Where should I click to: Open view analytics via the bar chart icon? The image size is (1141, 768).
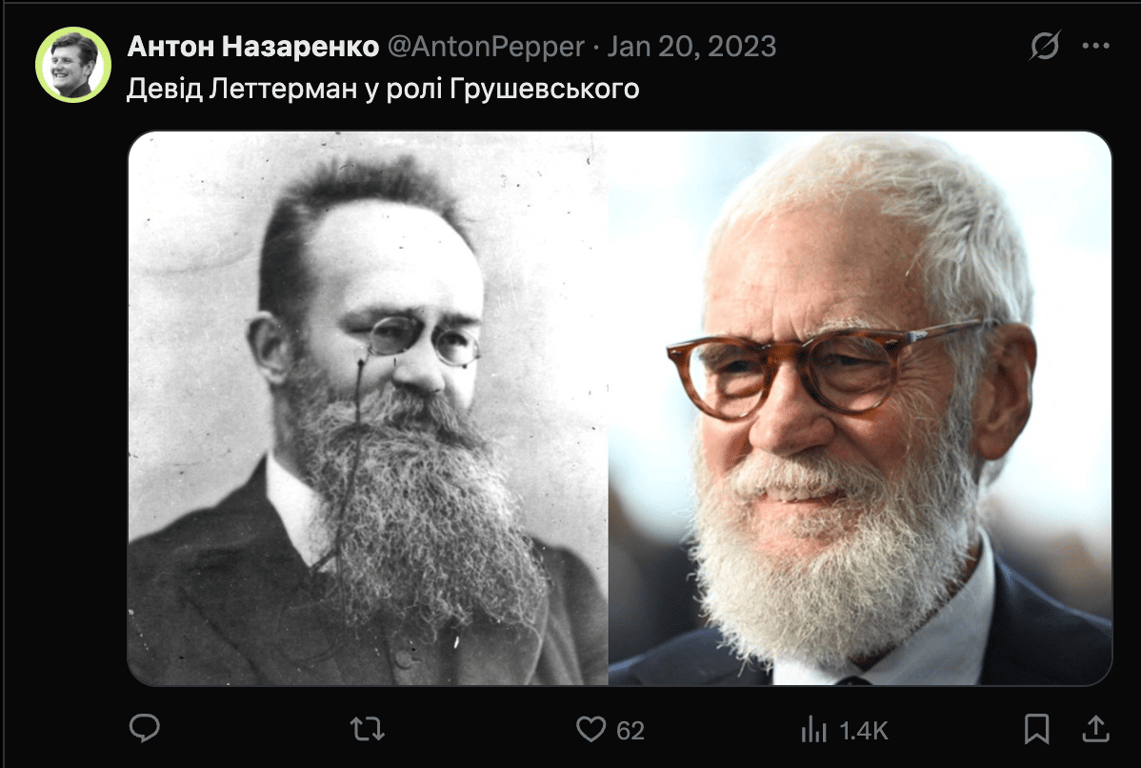814,729
